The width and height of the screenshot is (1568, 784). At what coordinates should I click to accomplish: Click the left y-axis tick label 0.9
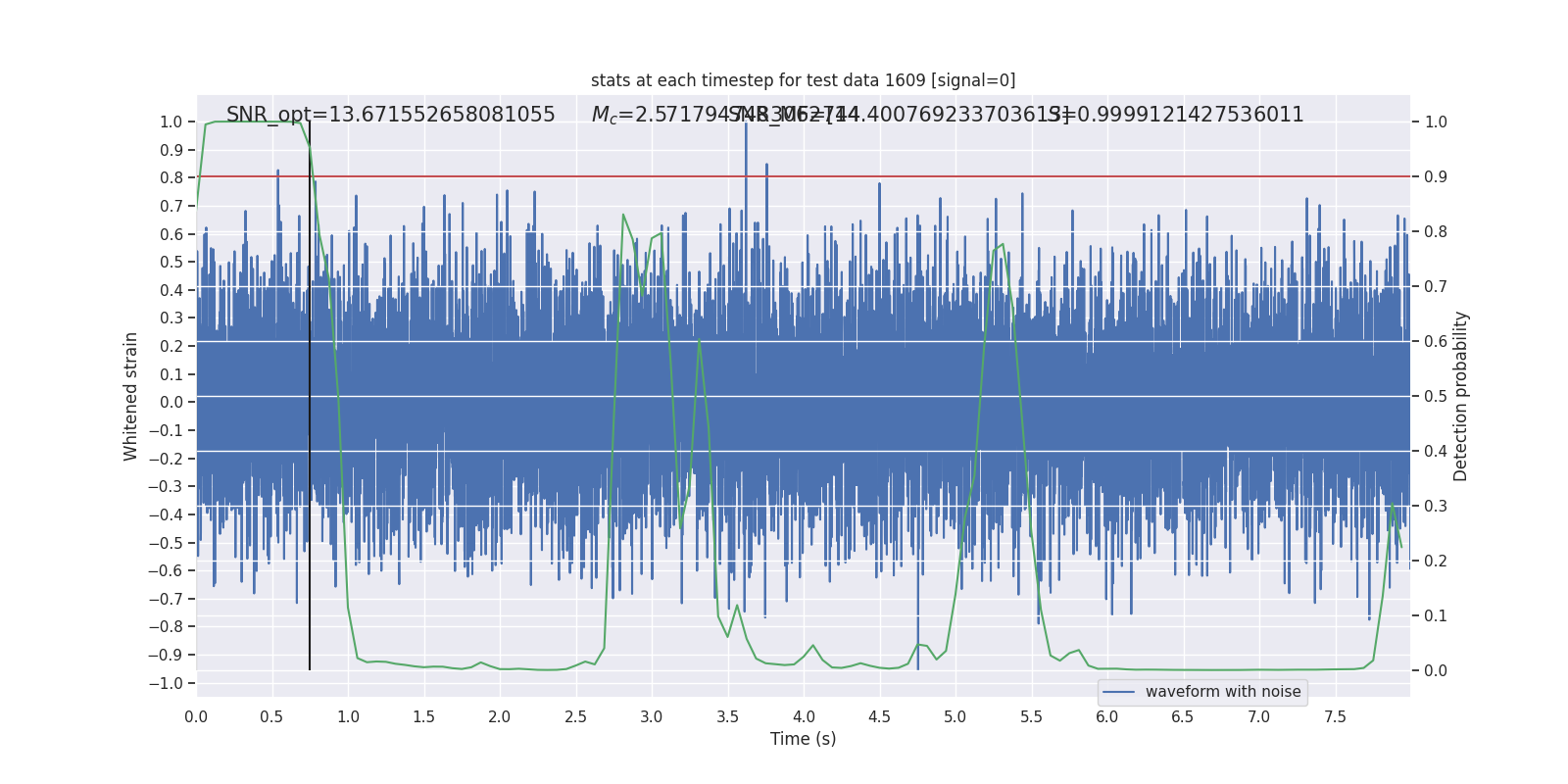[x=171, y=150]
